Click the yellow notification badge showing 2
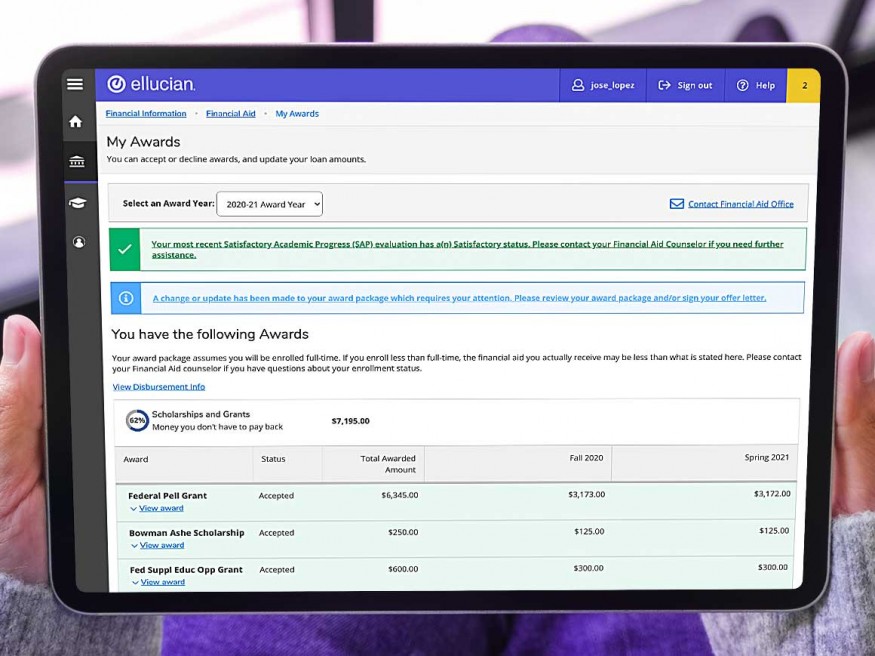 803,85
